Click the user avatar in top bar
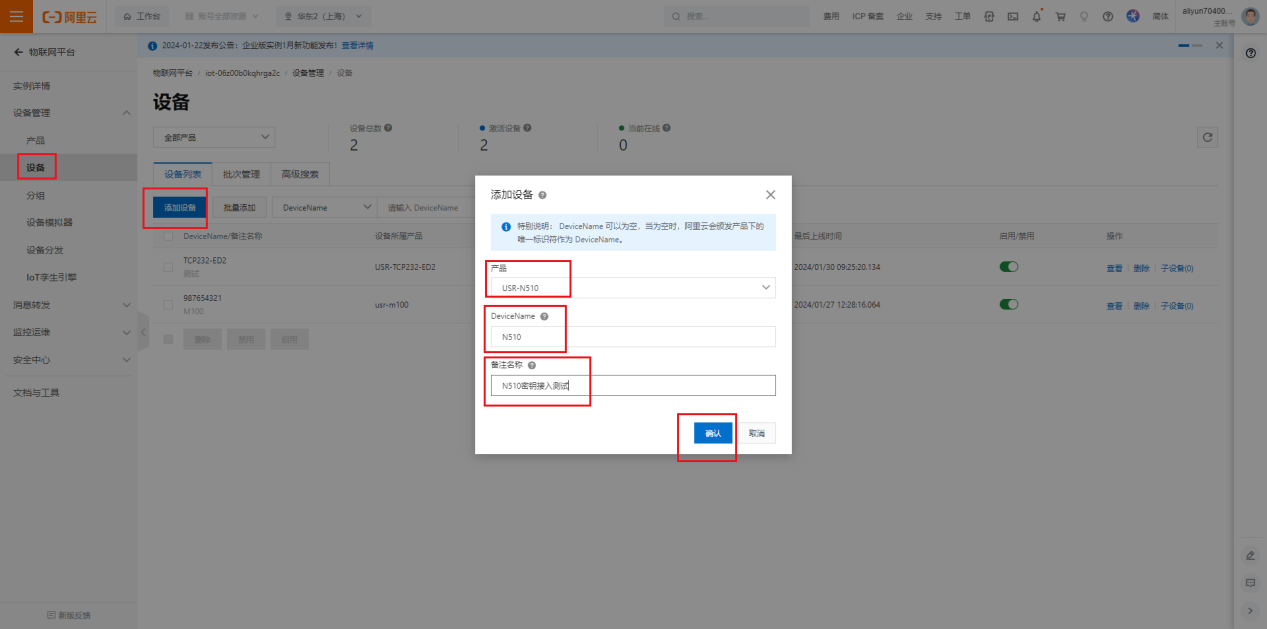The height and width of the screenshot is (629, 1267). [1250, 16]
